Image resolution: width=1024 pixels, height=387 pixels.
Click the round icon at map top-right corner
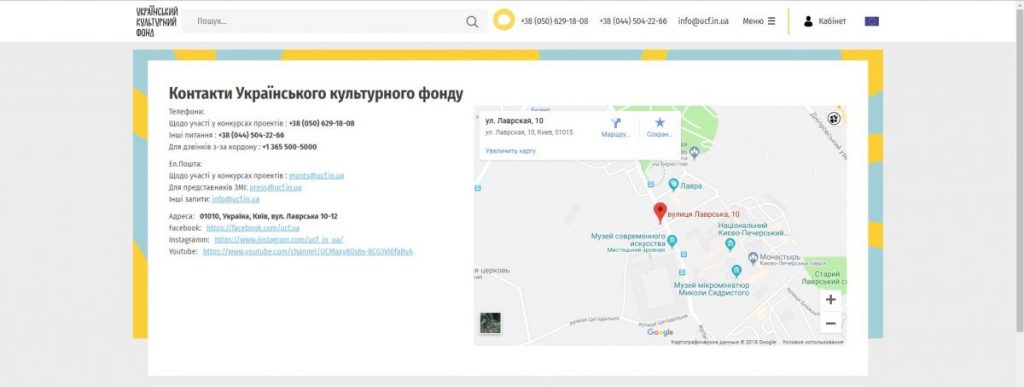point(834,118)
